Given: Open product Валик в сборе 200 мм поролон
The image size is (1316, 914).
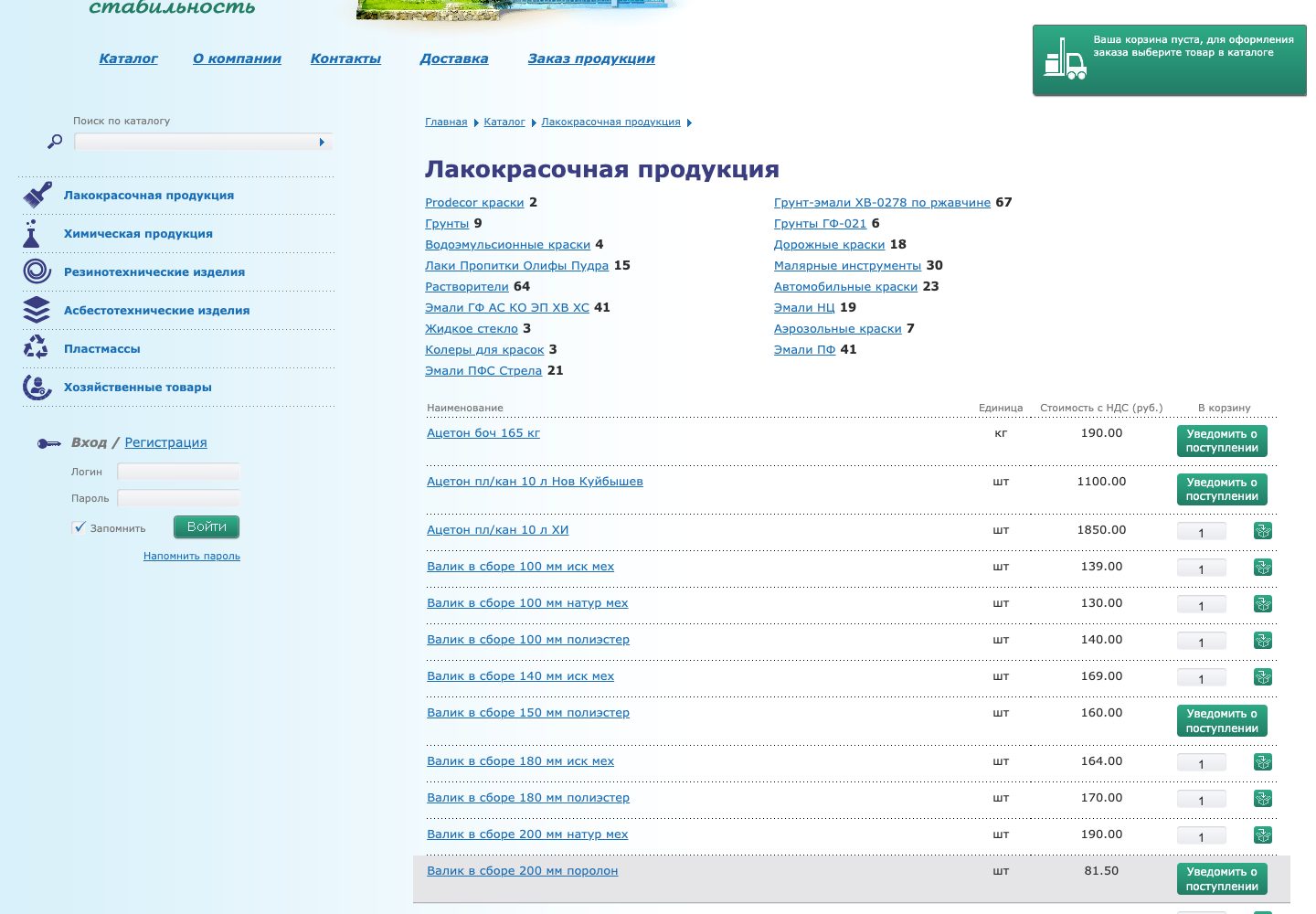Looking at the screenshot, I should click(x=523, y=871).
